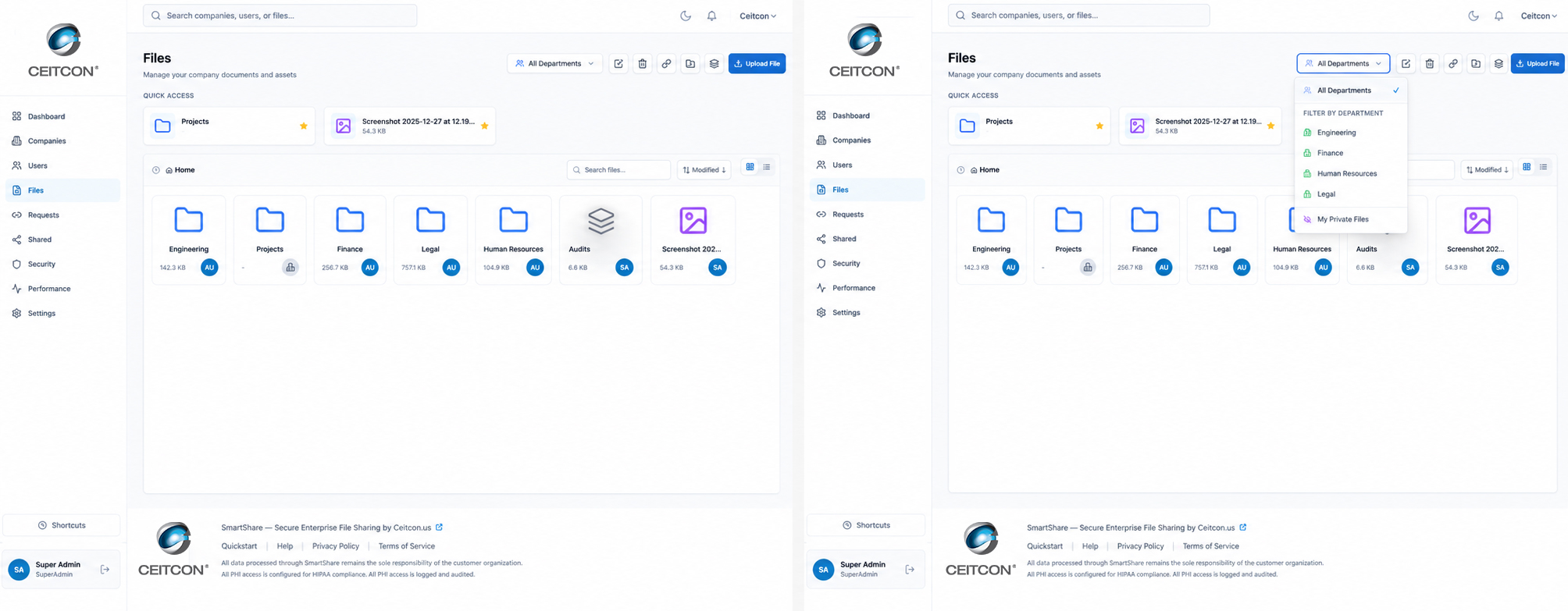Click edit pencil icon in window with open dropdown
The image size is (1568, 611).
point(1406,64)
